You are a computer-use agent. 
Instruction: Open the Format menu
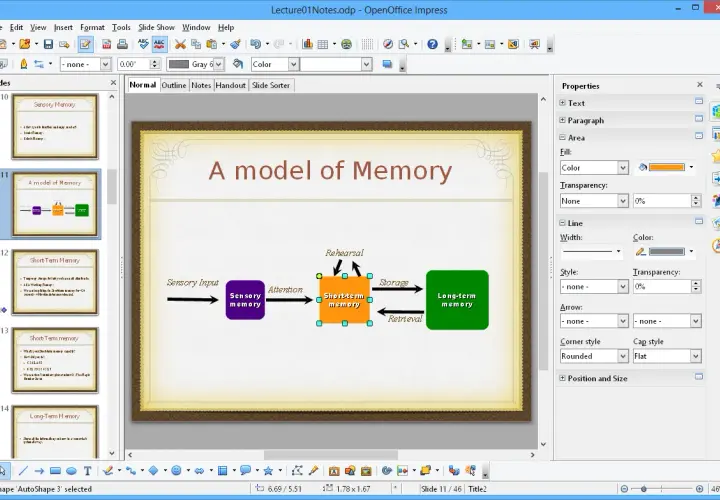pyautogui.click(x=92, y=28)
